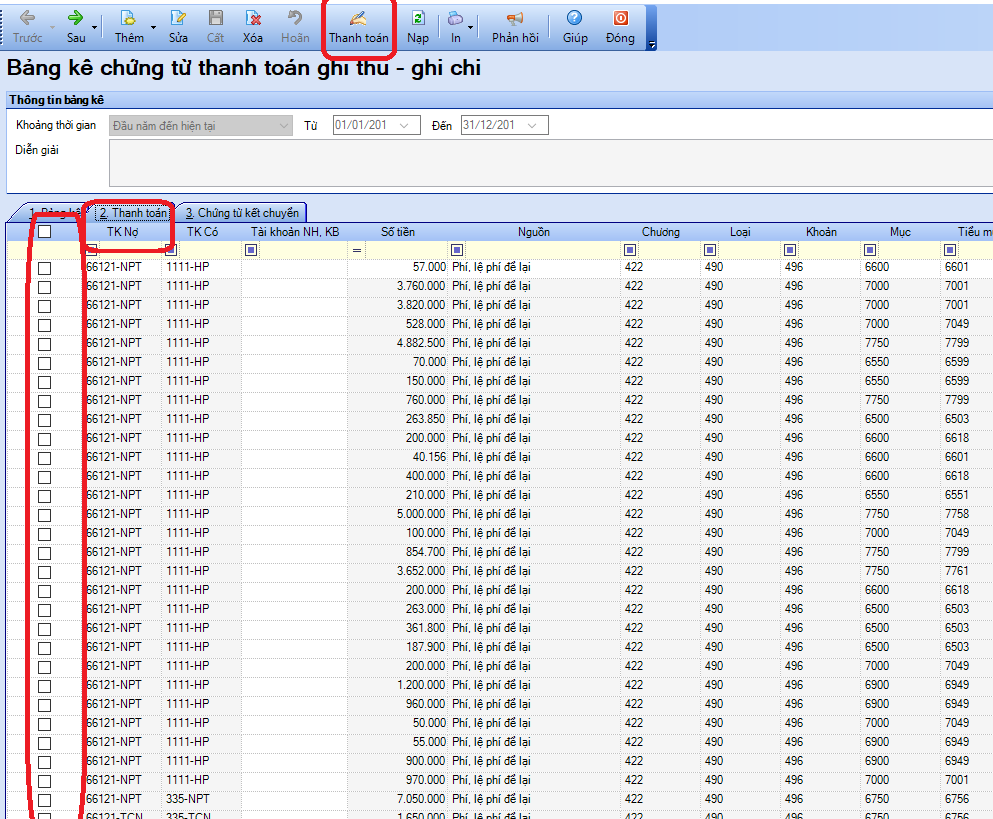Print using the In icon

[x=455, y=27]
